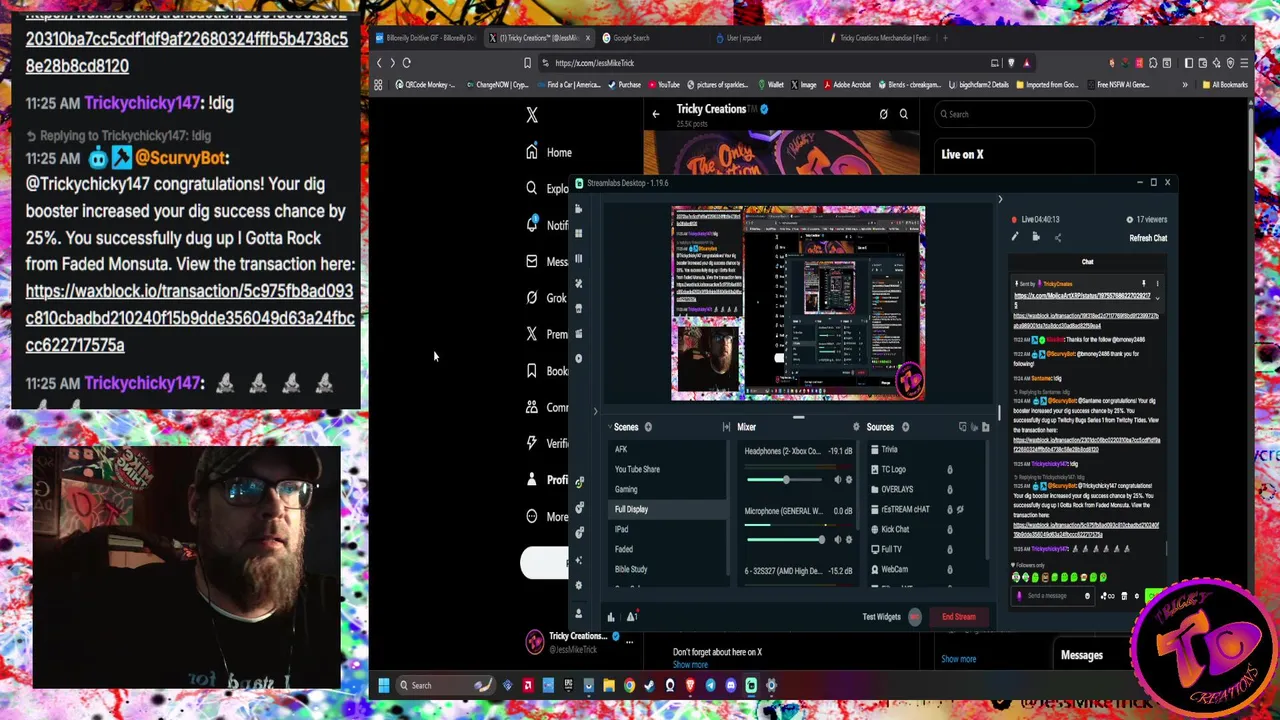Toggle visibility of the rEsTREAM cHAT source
The height and width of the screenshot is (720, 1280).
(960, 509)
